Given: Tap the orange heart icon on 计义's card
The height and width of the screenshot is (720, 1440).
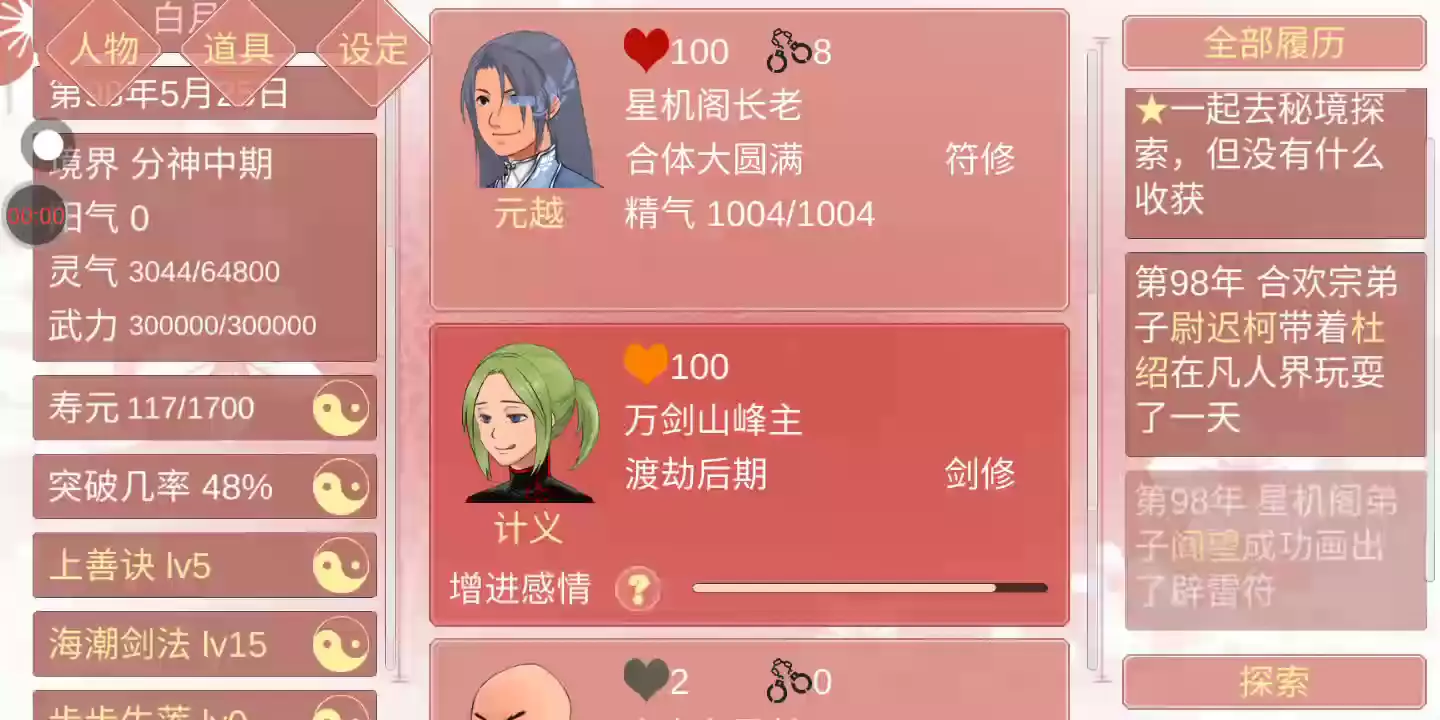Looking at the screenshot, I should 646,365.
